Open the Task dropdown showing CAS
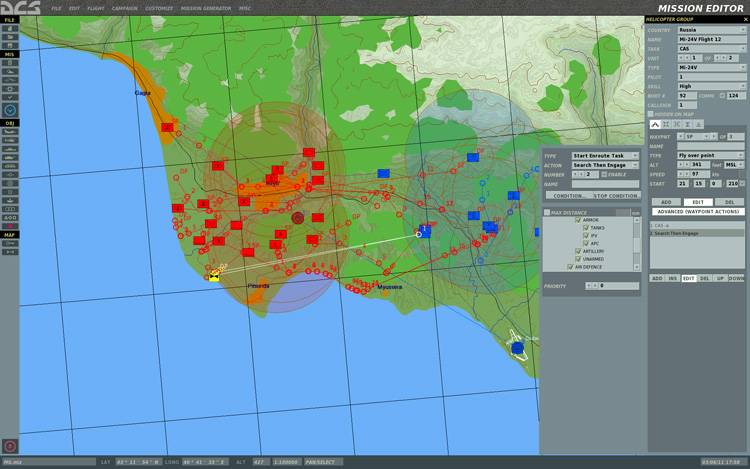Screen dimensions: 750x469 tap(711, 49)
